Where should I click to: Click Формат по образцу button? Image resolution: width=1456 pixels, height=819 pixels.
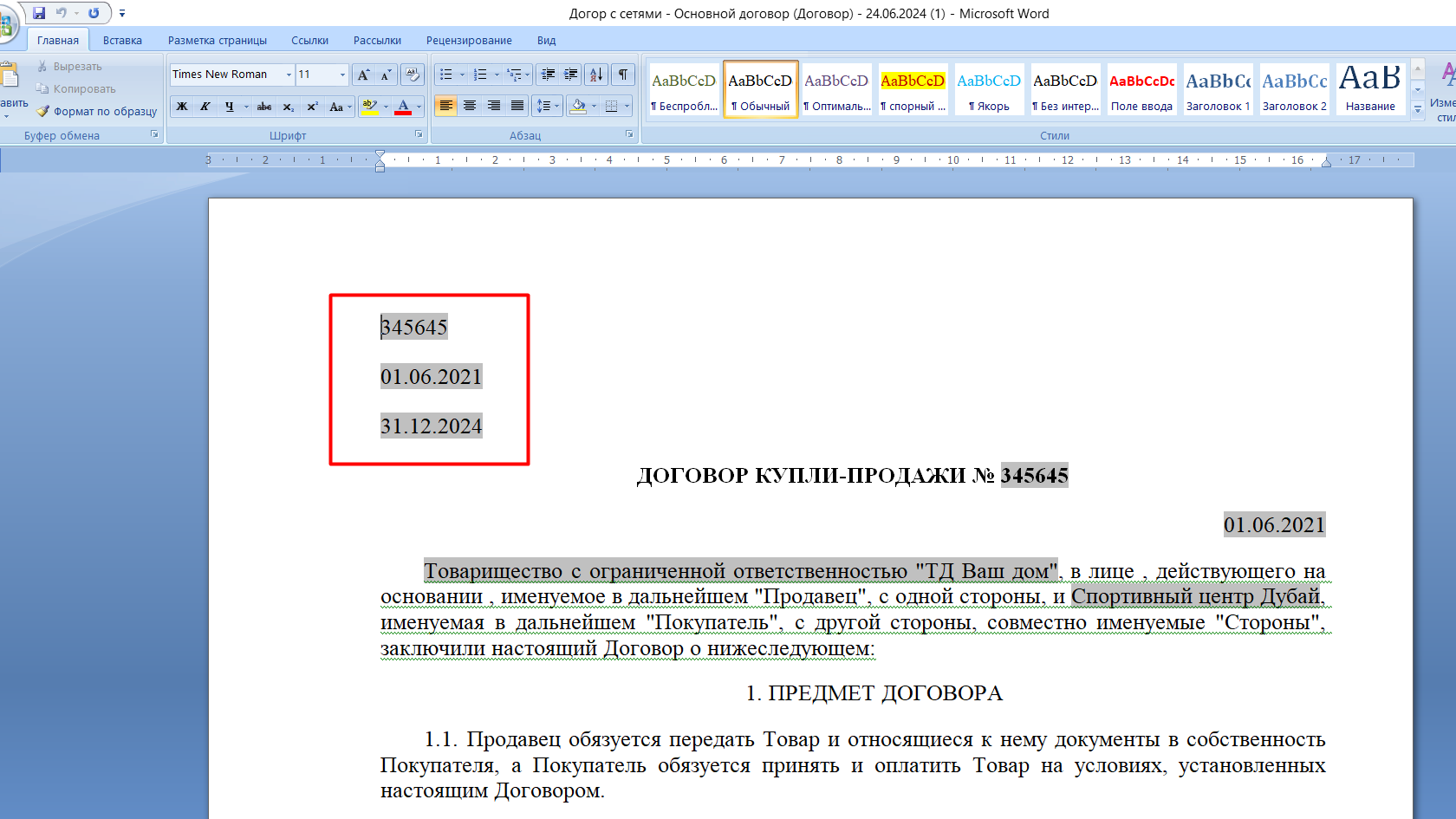click(x=97, y=111)
